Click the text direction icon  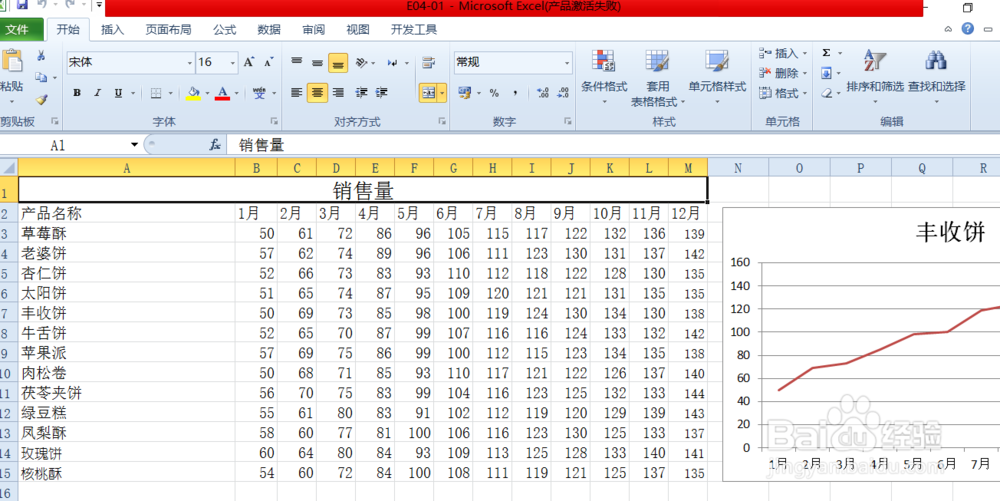393,62
